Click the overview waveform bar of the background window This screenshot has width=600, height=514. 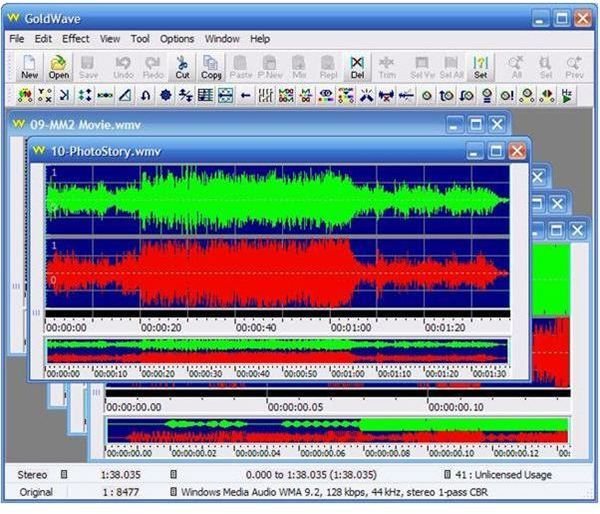click(x=338, y=430)
